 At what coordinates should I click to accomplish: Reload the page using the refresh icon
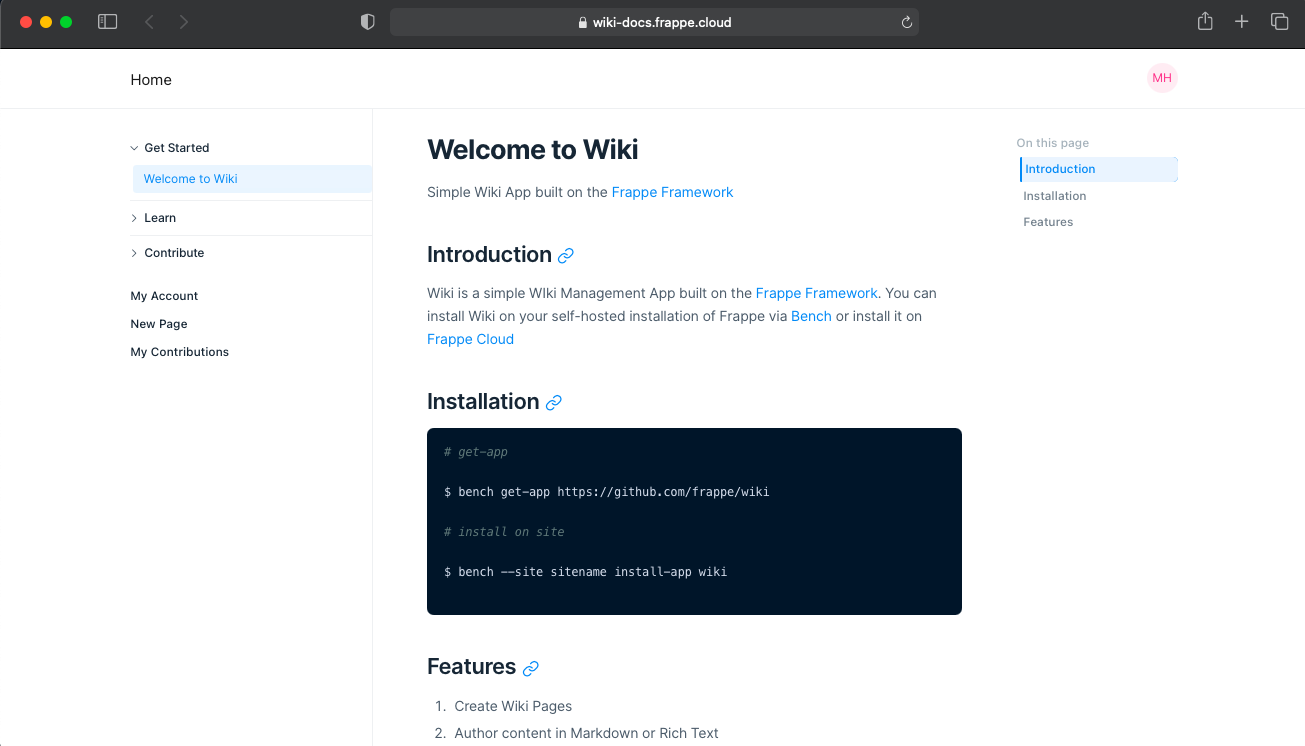tap(907, 22)
